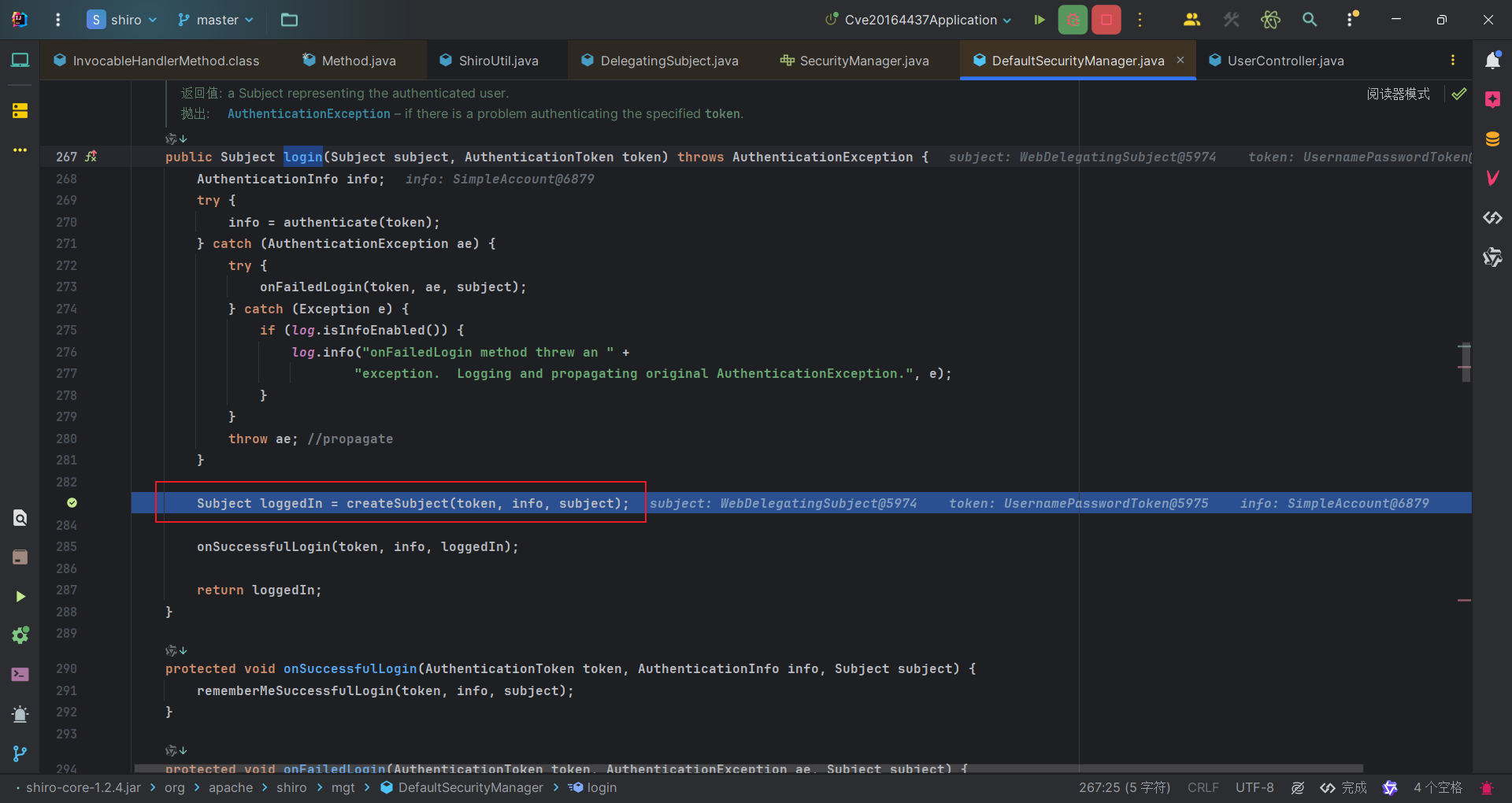Switch to InvocableHandlerMethod.class tab
The width and height of the screenshot is (1512, 803).
(156, 61)
